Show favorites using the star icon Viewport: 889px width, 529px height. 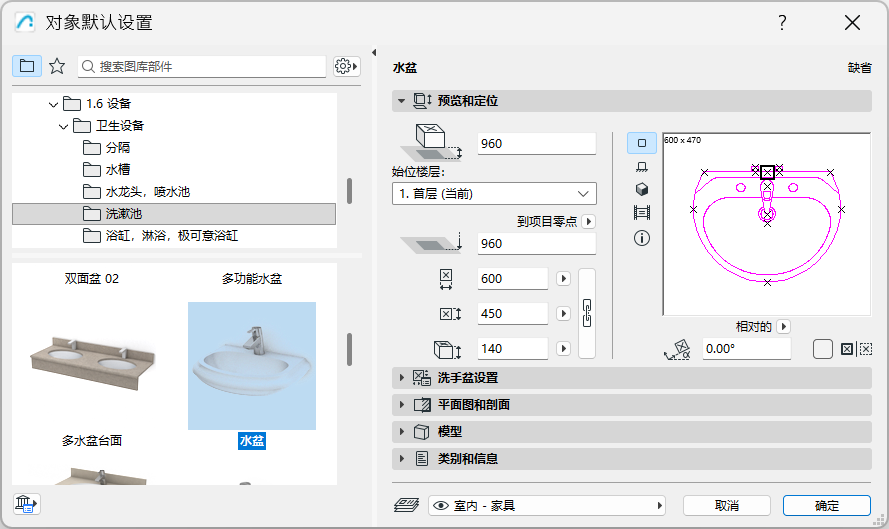[57, 66]
